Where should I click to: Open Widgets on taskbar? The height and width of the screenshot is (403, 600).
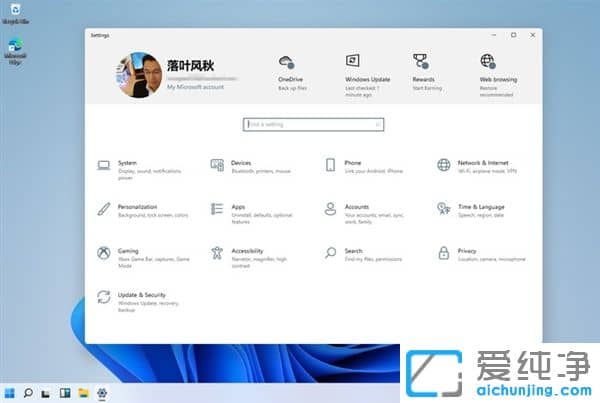(x=65, y=393)
